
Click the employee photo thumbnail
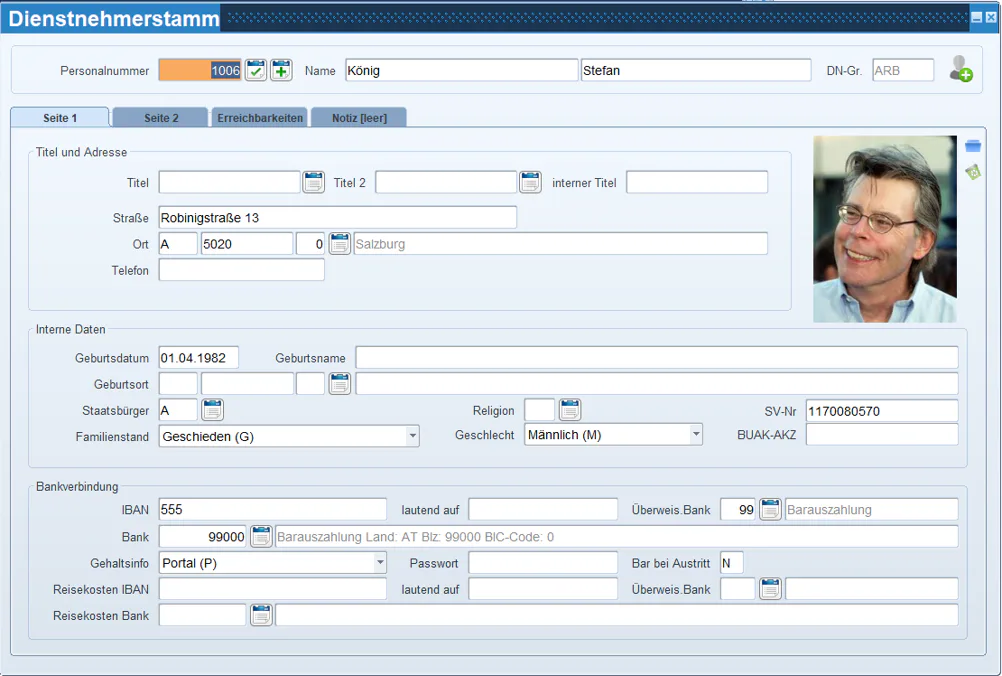click(x=884, y=228)
